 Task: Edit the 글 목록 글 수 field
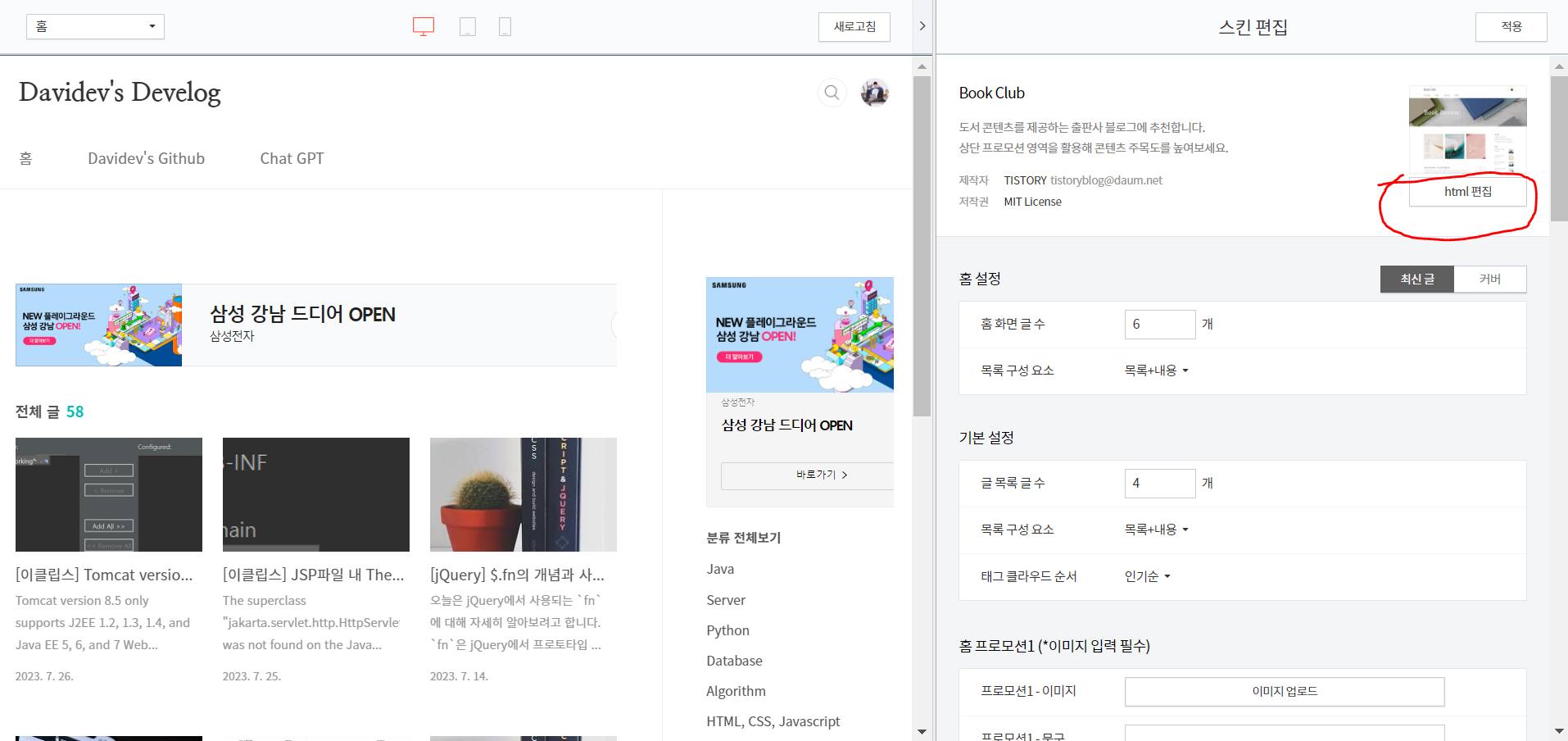click(1160, 484)
